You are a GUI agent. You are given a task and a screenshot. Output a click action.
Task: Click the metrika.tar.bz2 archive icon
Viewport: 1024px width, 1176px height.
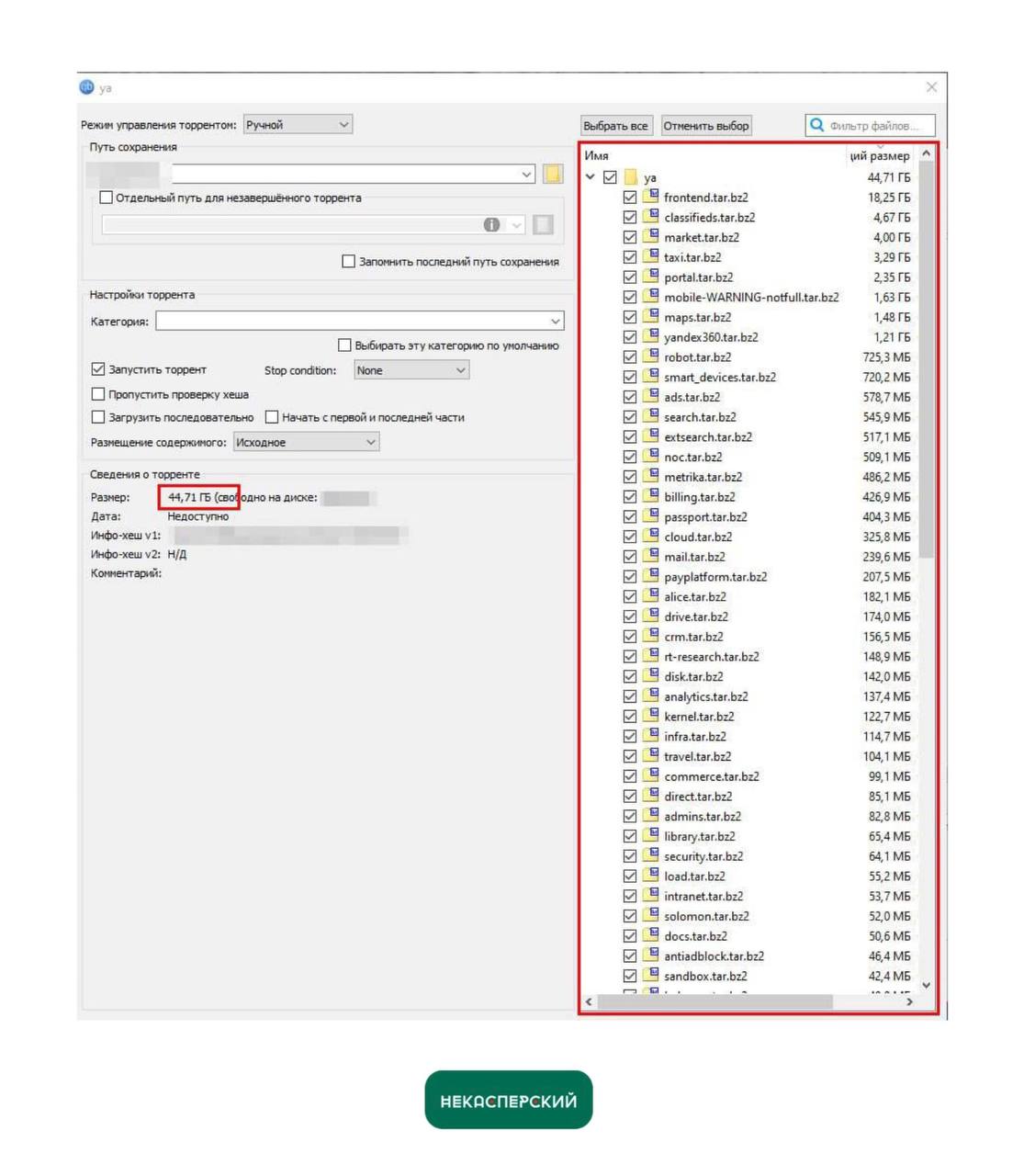click(x=651, y=477)
